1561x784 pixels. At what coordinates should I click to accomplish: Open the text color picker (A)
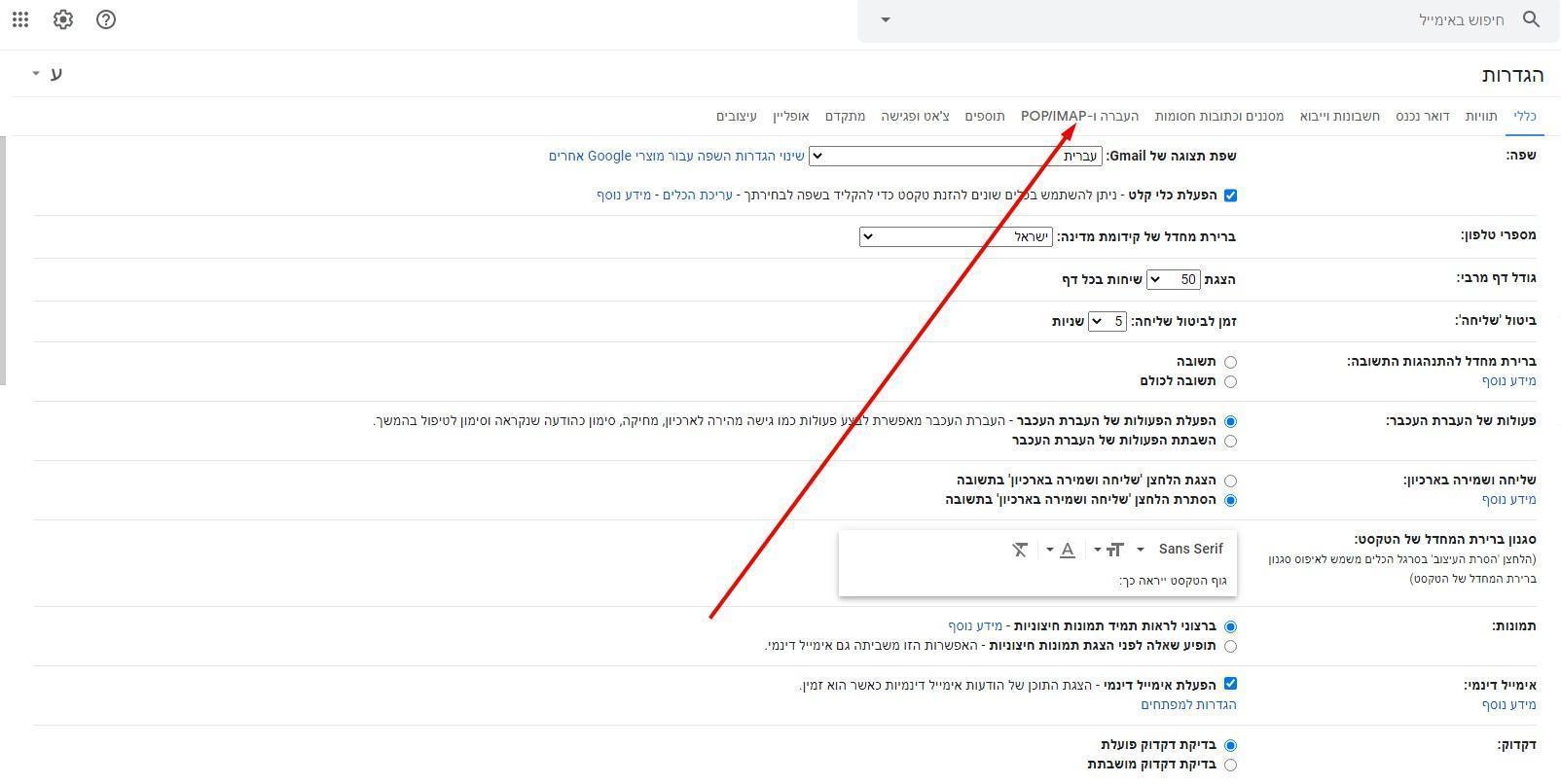pos(1068,550)
